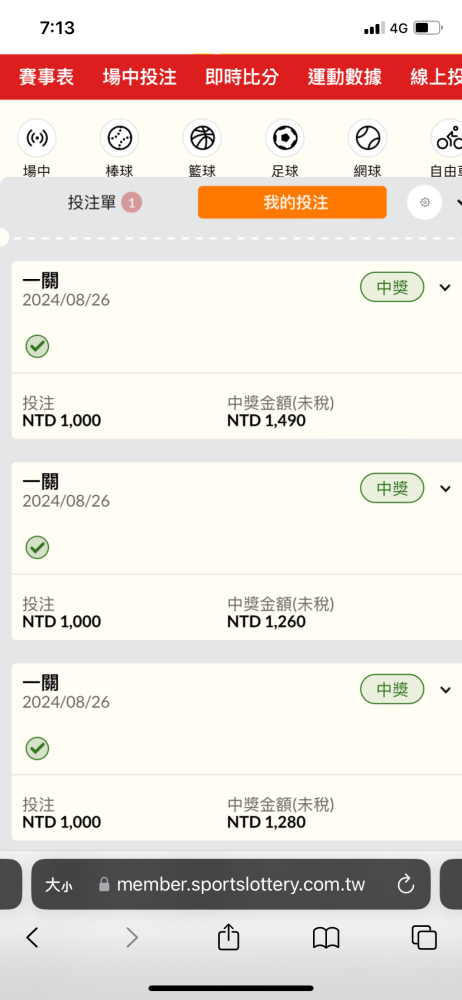Go back with Safari back arrow
This screenshot has height=1000, width=462.
click(32, 937)
